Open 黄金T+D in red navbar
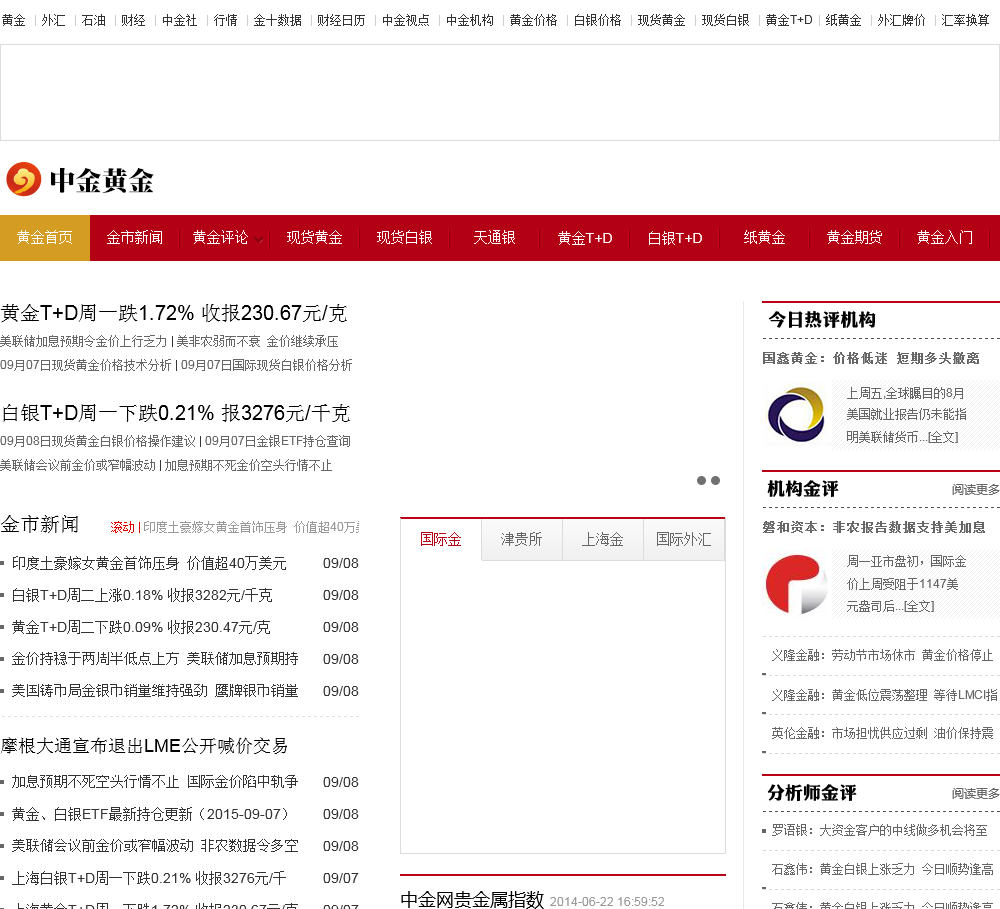 (x=585, y=238)
